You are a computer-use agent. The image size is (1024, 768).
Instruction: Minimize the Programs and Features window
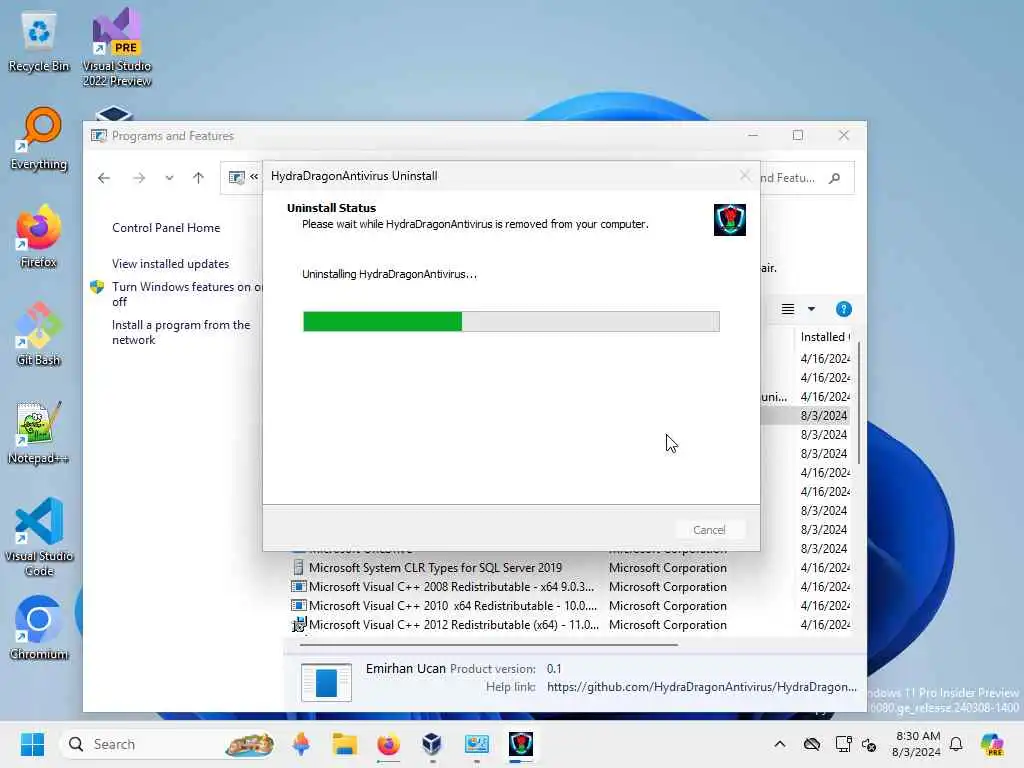coord(753,135)
